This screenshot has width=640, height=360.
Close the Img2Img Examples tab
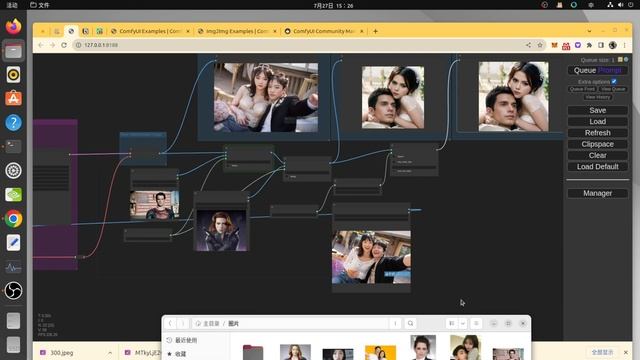275,31
